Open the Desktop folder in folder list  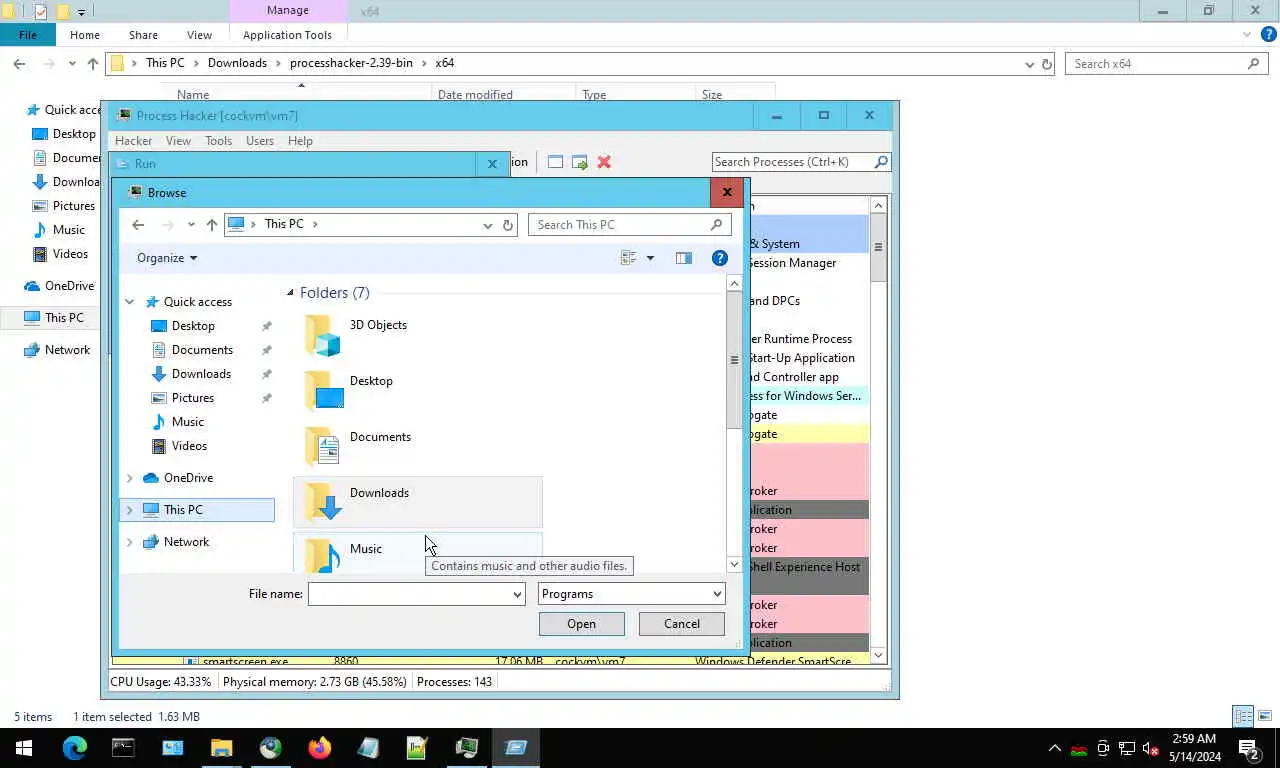[417, 391]
